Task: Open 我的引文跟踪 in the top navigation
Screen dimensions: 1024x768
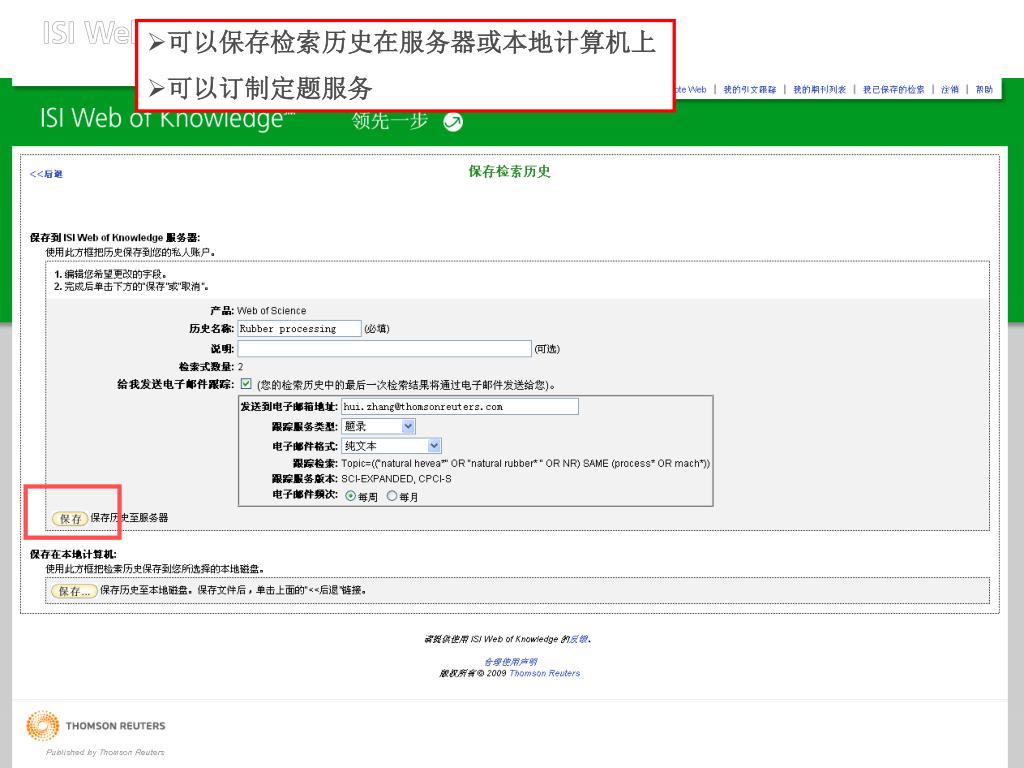Action: tap(749, 89)
